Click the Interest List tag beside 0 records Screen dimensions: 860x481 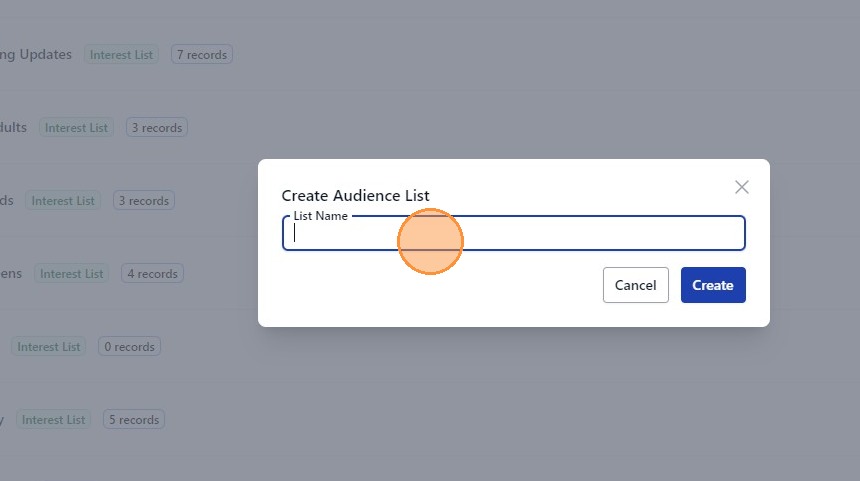tap(49, 347)
